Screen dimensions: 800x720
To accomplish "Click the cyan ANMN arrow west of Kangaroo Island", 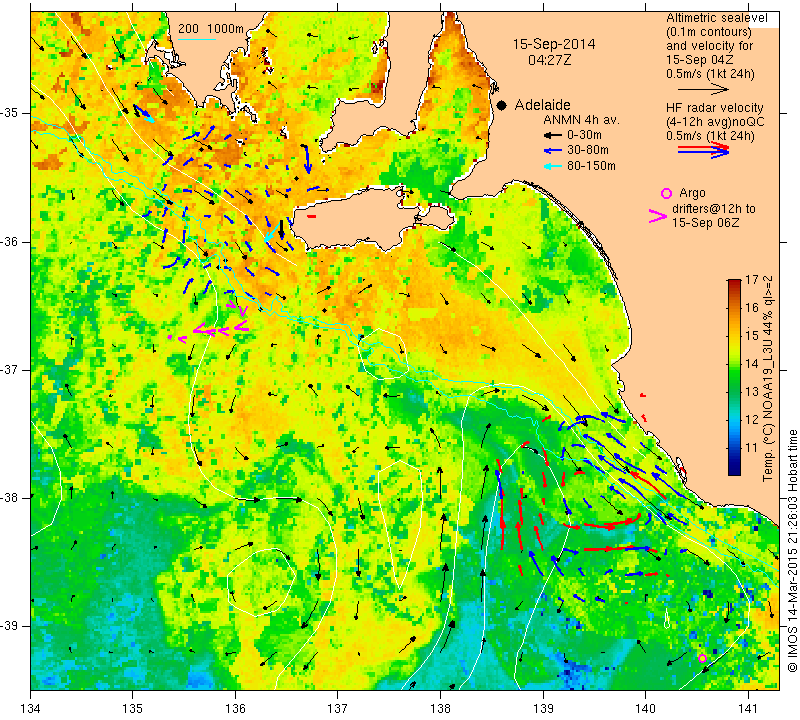I will [271, 232].
